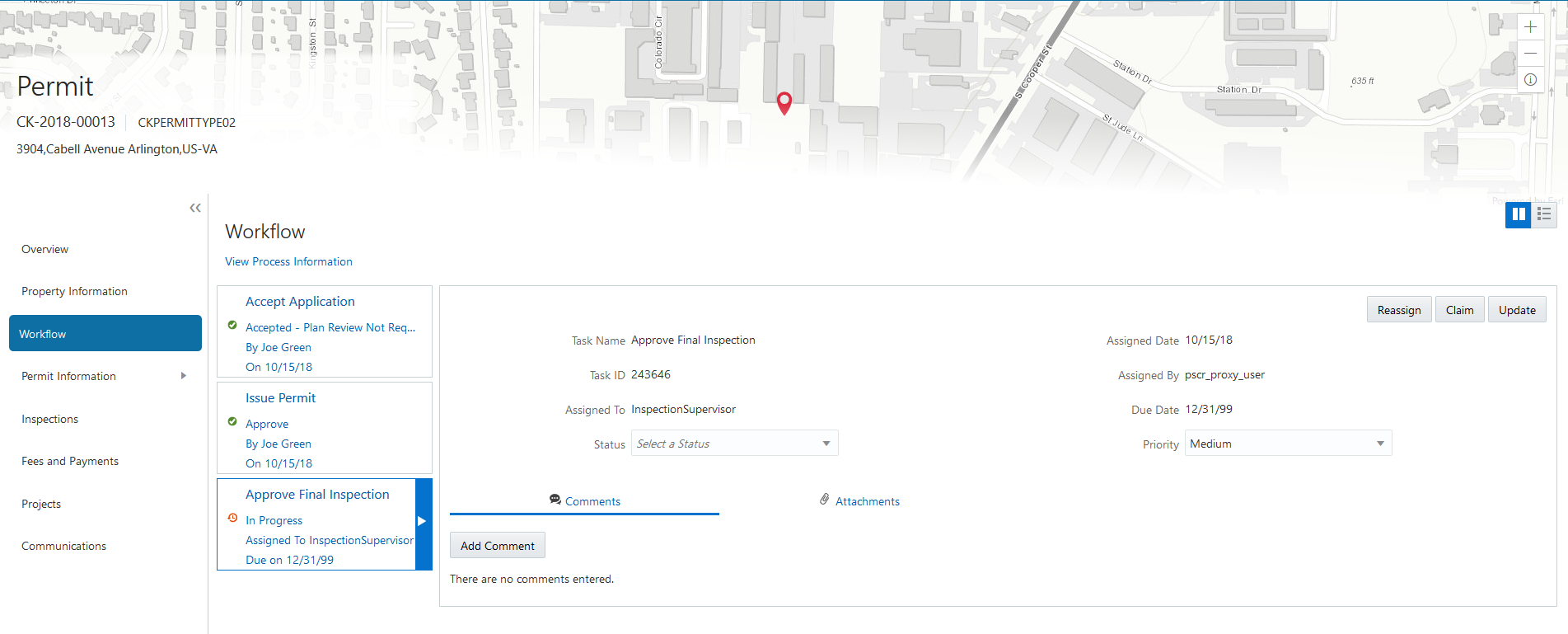Click Due on 12/31/99 text
The height and width of the screenshot is (634, 1568).
point(289,560)
